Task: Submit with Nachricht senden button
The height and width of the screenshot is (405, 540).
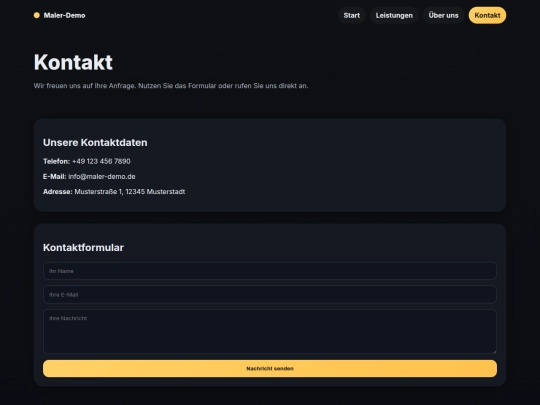Action: 270,368
